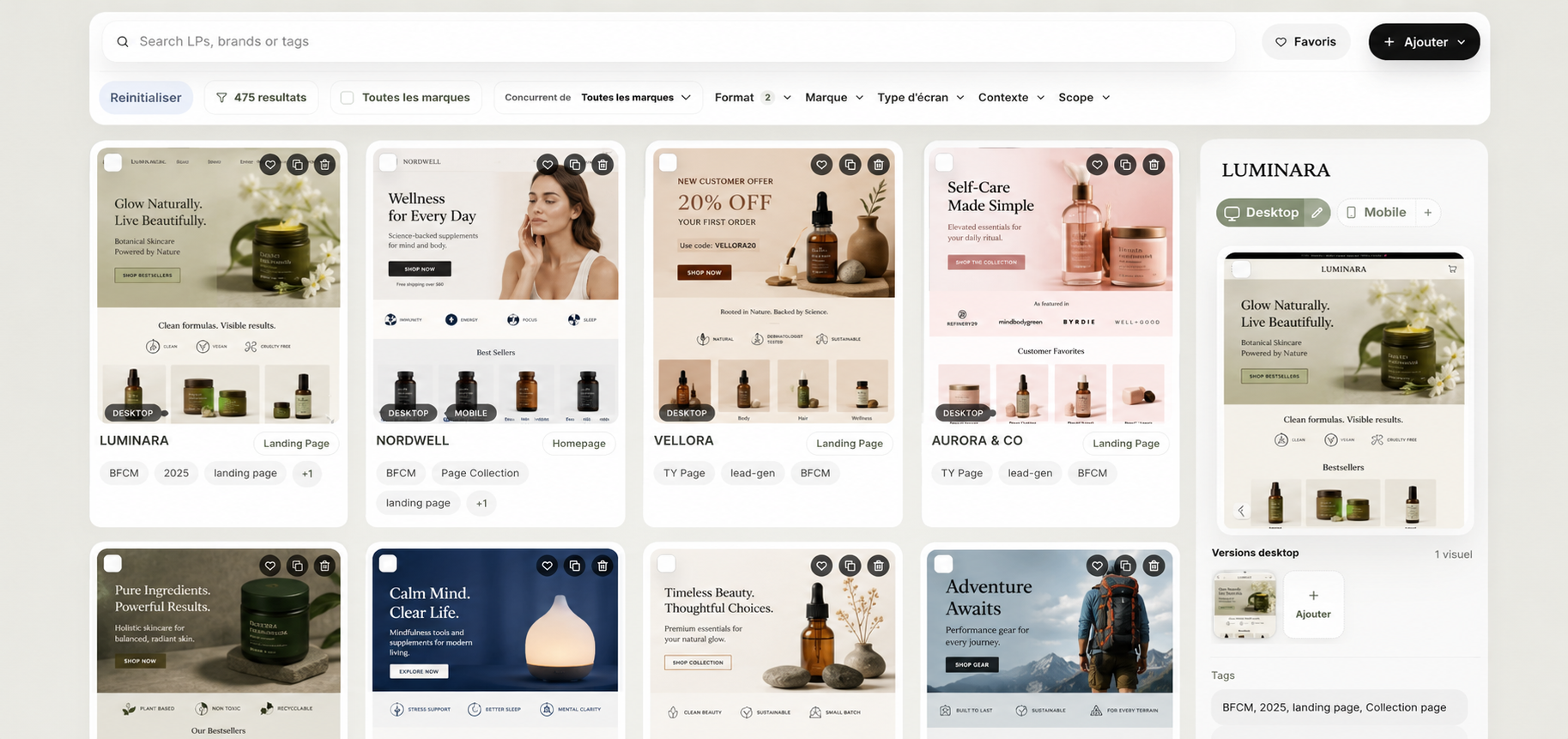Viewport: 1568px width, 739px height.
Task: Trash the Timeless Beauty card
Action: [x=878, y=566]
